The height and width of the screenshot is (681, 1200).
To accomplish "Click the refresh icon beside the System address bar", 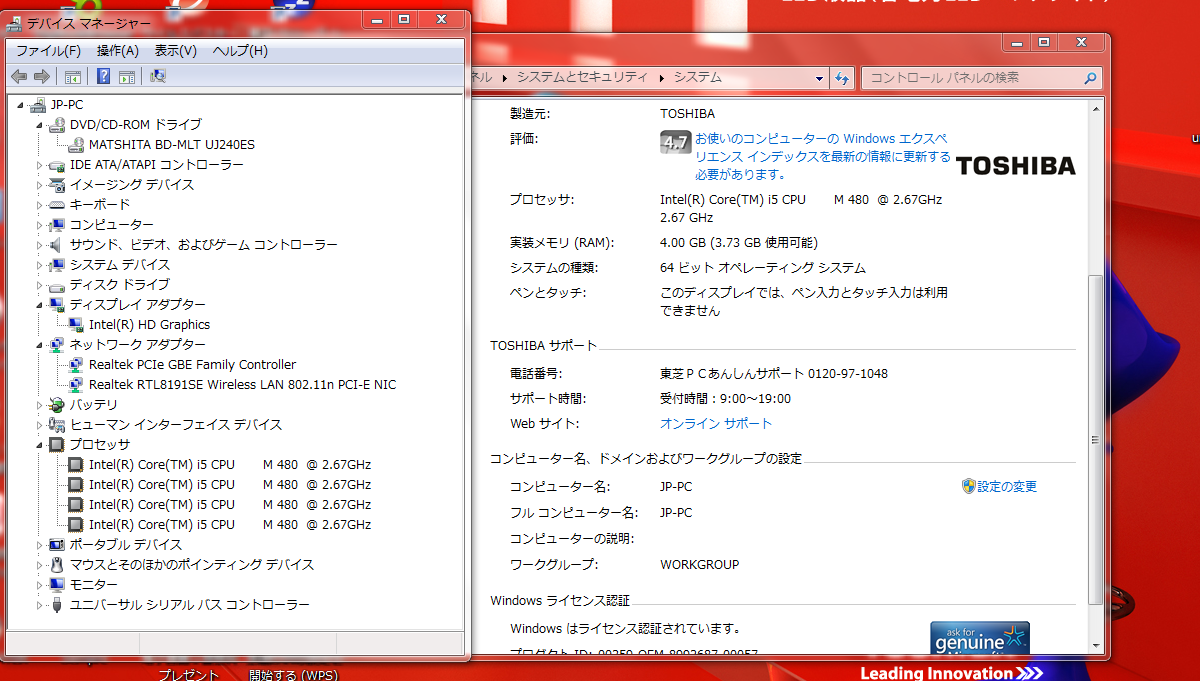I will pos(842,77).
